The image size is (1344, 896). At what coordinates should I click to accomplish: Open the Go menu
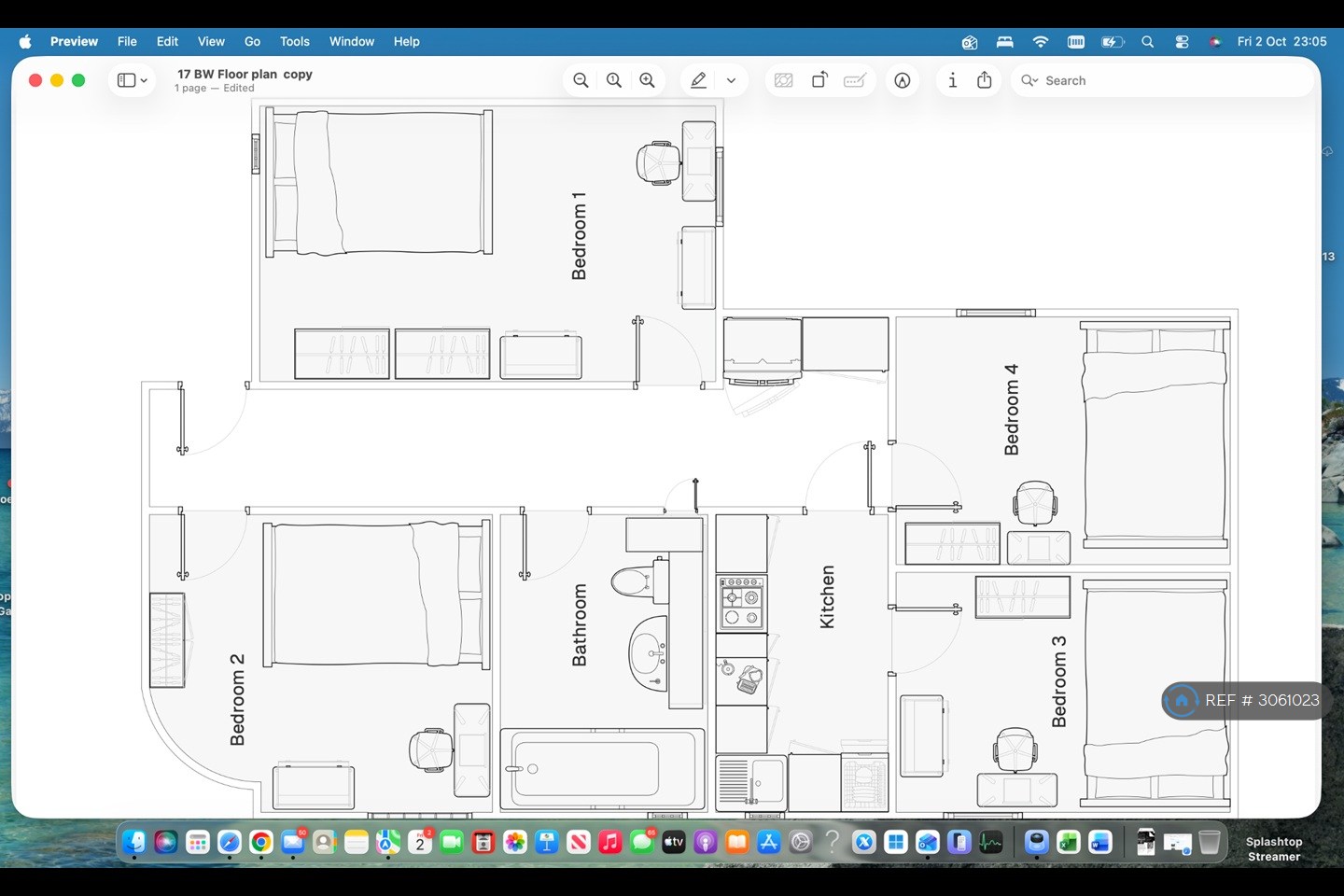252,41
